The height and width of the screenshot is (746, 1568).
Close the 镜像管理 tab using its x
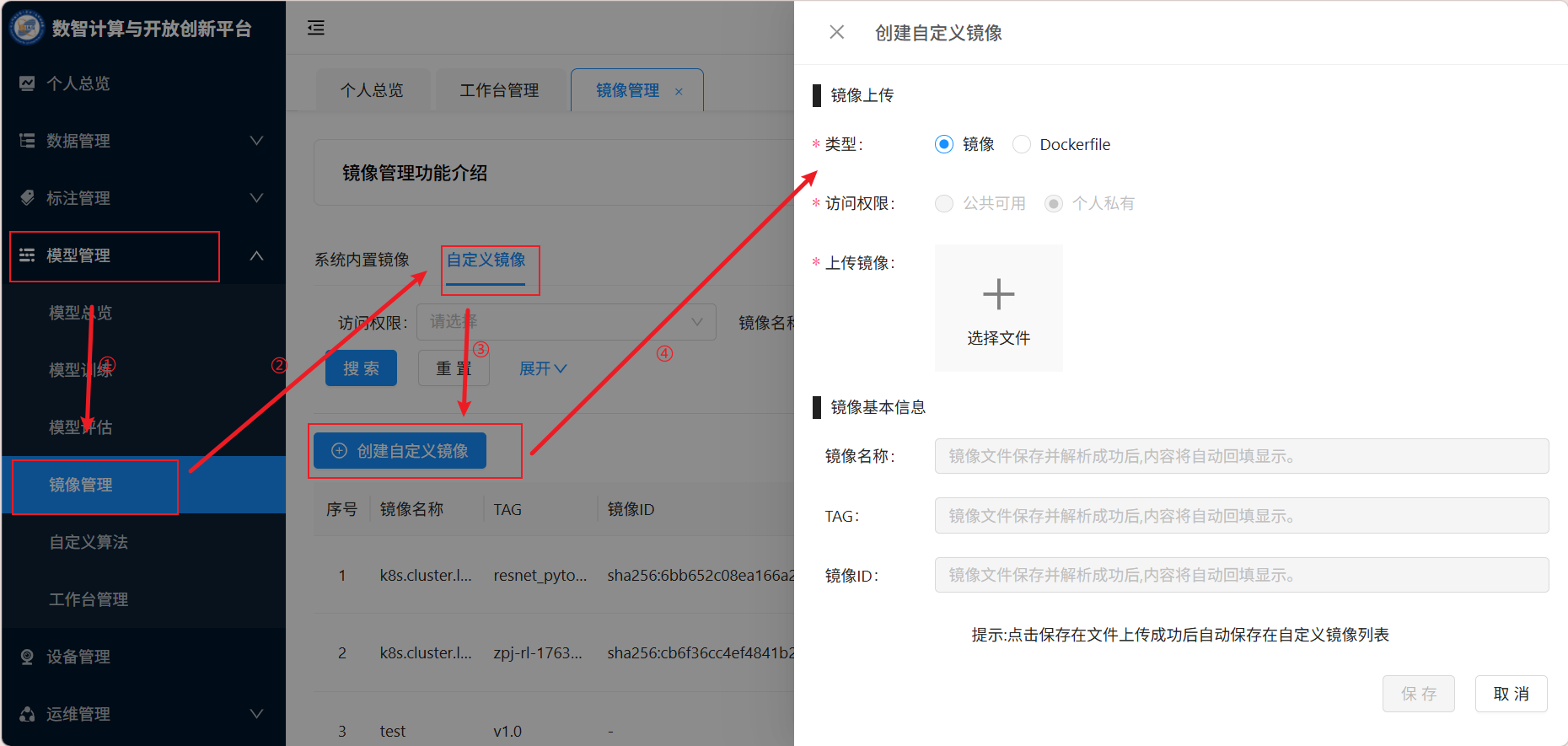[x=679, y=92]
